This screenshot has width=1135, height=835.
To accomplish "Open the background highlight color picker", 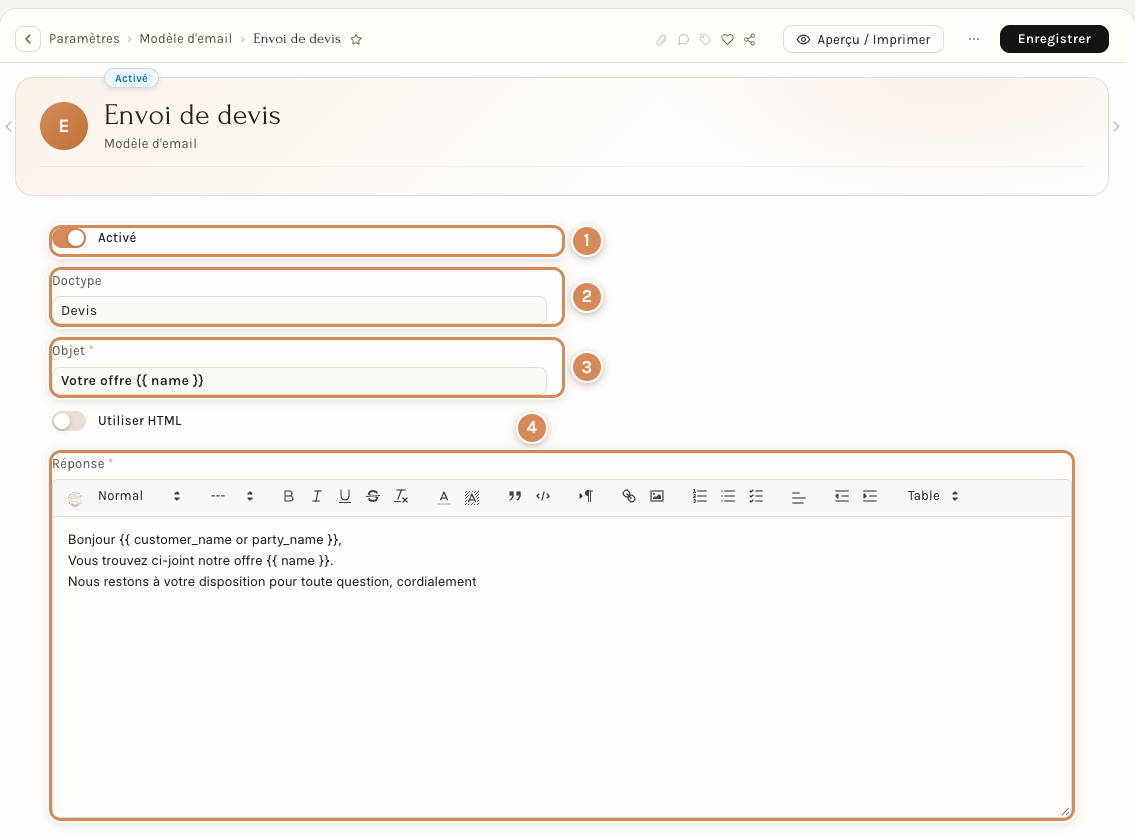I will click(472, 496).
